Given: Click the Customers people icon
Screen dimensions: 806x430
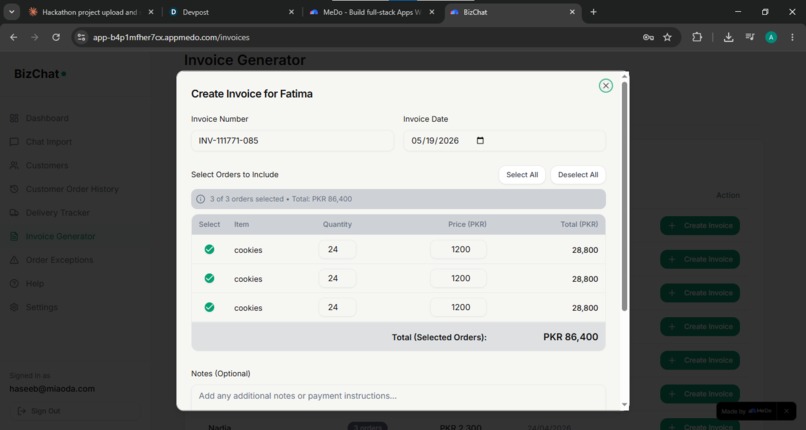Looking at the screenshot, I should [x=14, y=165].
